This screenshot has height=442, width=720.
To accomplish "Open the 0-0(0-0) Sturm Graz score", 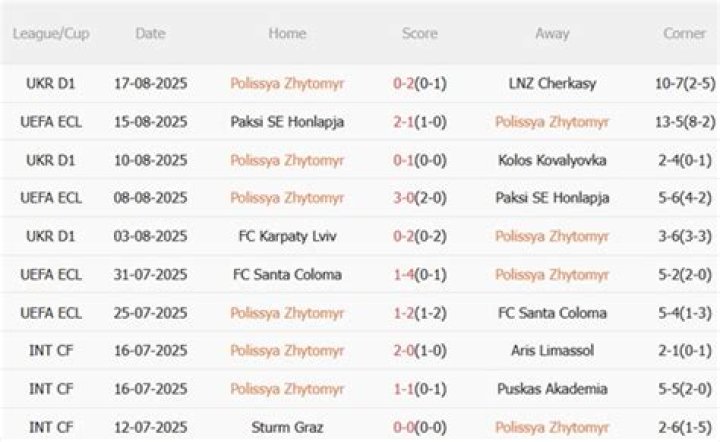I will 420,426.
